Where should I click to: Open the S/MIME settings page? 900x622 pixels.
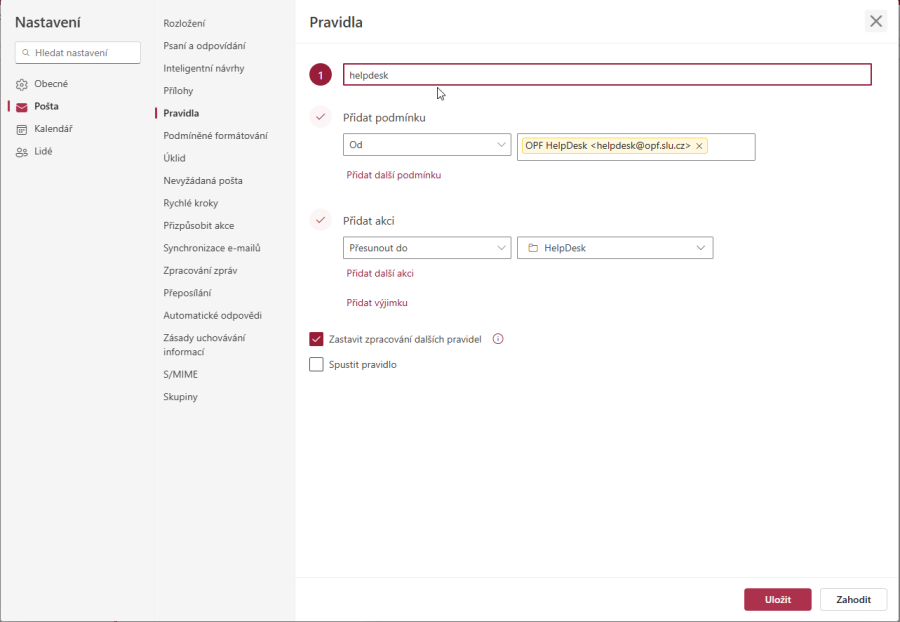pos(180,374)
